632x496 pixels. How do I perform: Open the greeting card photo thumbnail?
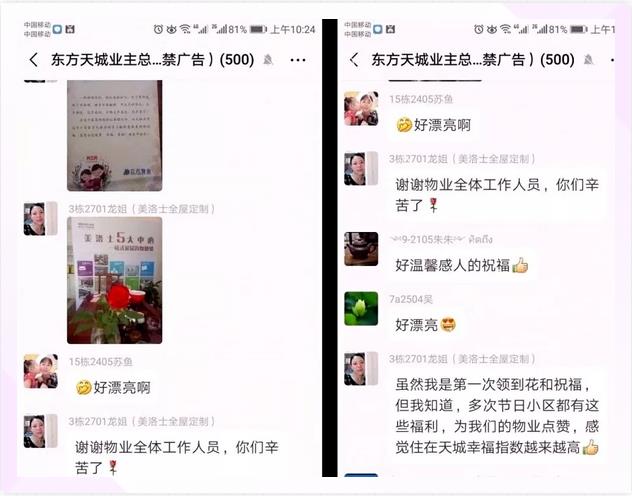[x=114, y=135]
